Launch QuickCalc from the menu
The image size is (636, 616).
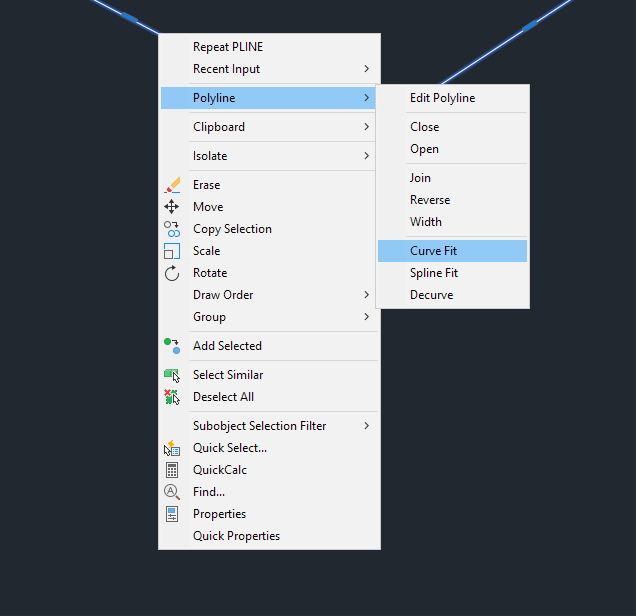tap(269, 470)
